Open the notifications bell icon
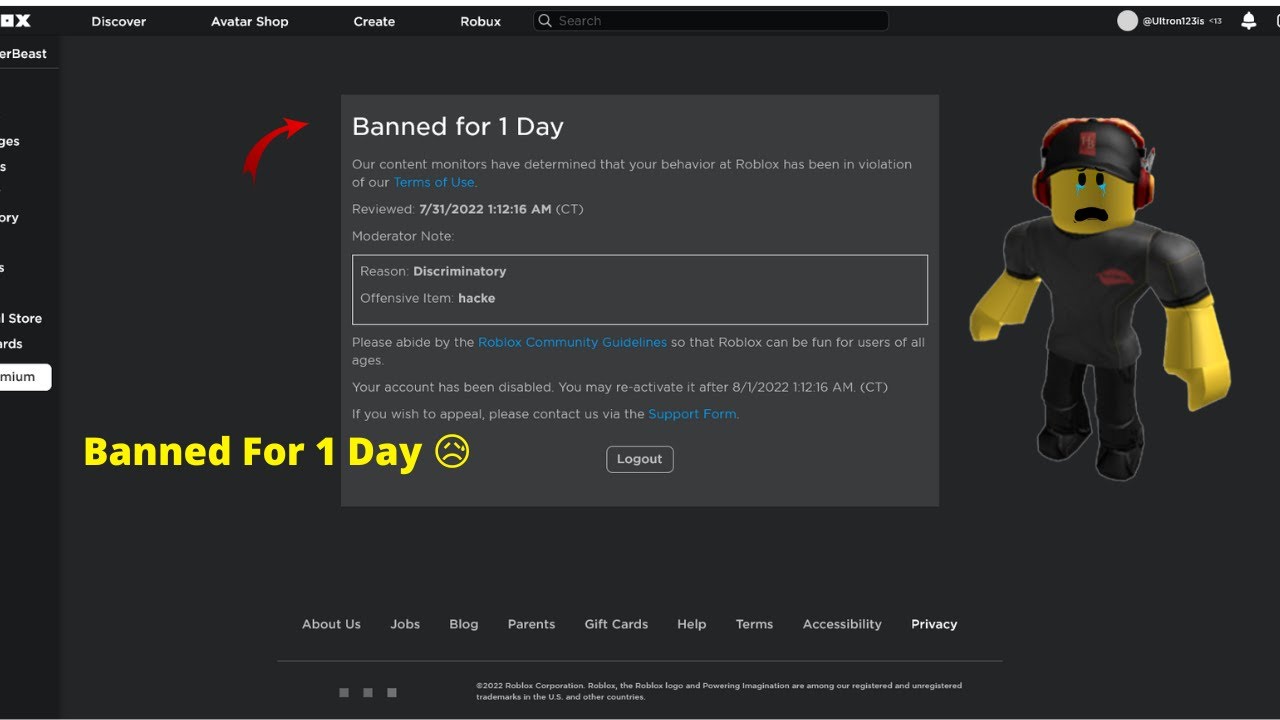 [1248, 21]
